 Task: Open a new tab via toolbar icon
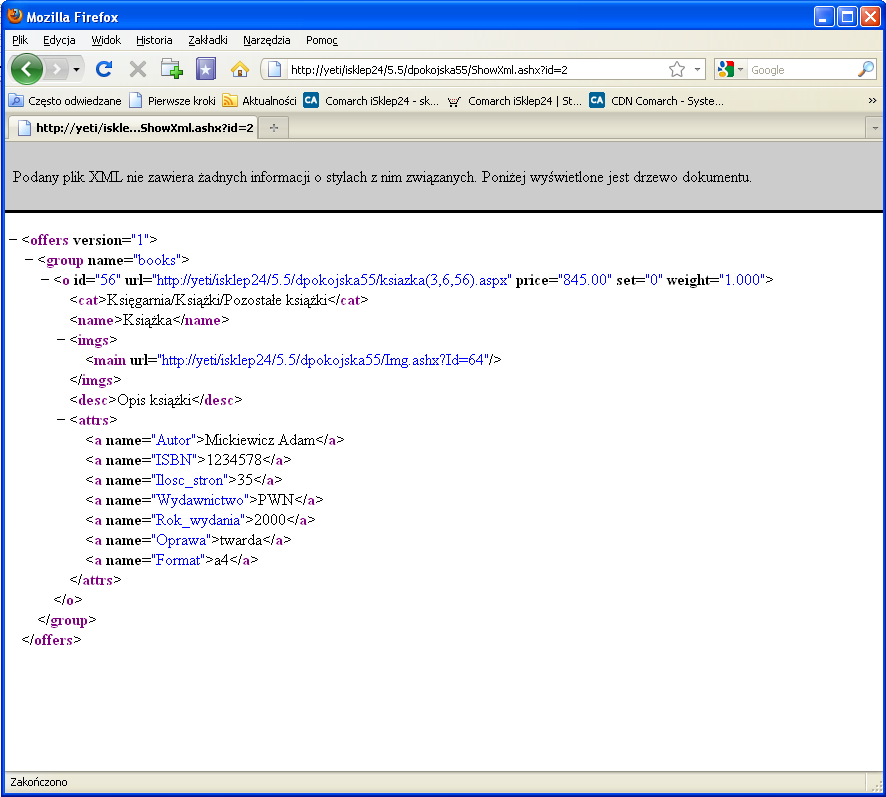point(171,69)
